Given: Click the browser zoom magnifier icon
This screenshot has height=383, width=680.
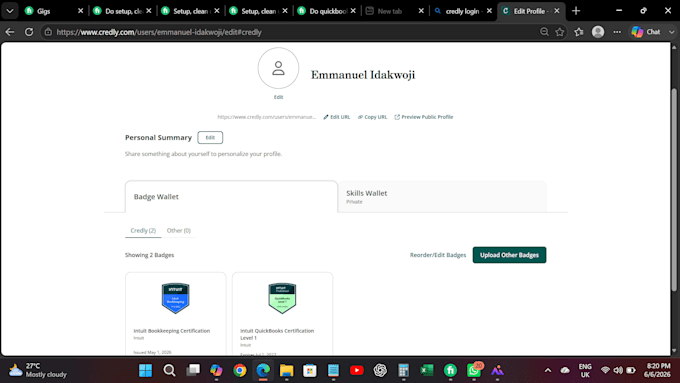Looking at the screenshot, I should (x=544, y=32).
